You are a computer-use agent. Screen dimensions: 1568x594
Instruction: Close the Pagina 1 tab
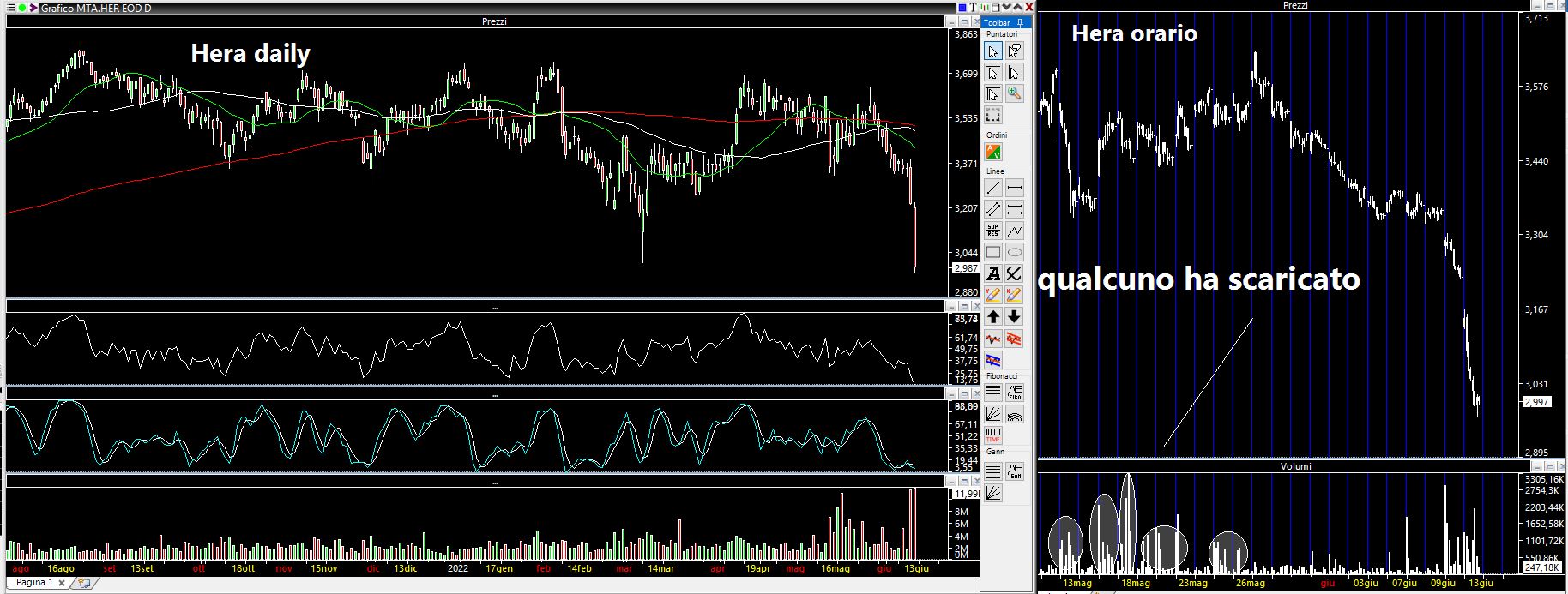click(x=62, y=583)
